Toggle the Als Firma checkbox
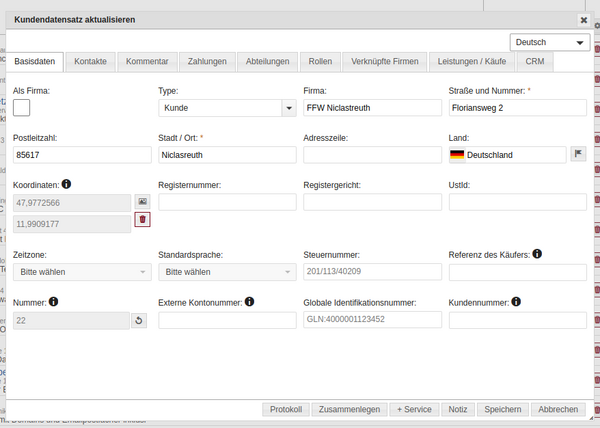 click(x=22, y=107)
